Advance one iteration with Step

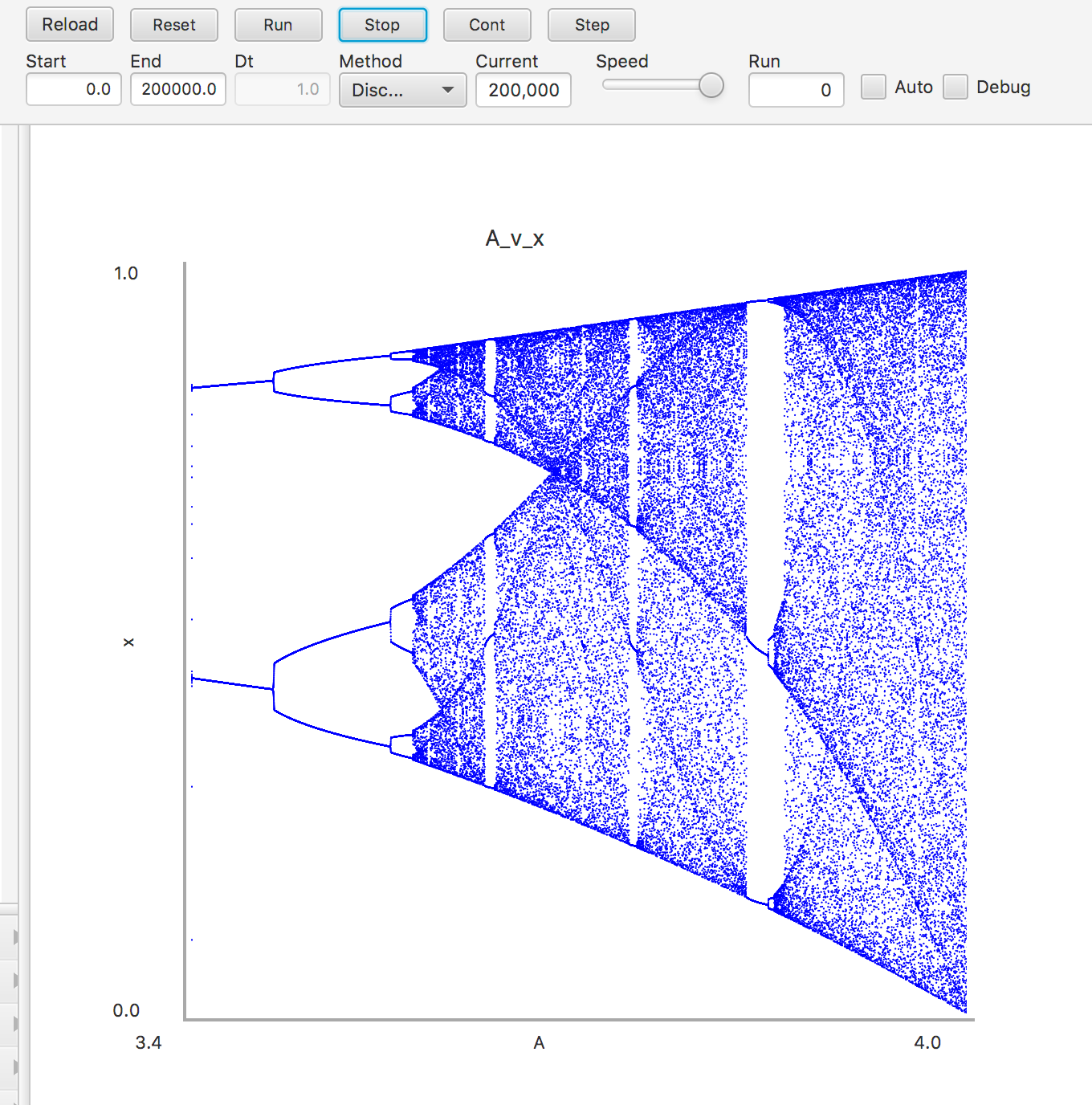coord(591,25)
